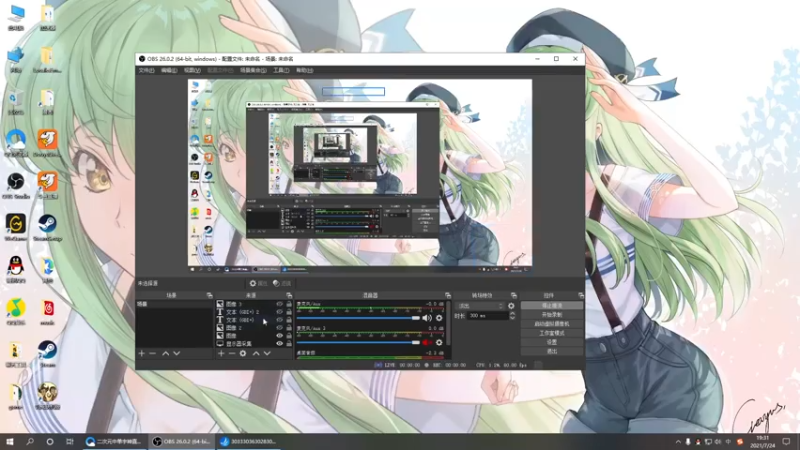The height and width of the screenshot is (450, 800).
Task: Move source up arrow in 来源 panel
Action: click(256, 353)
